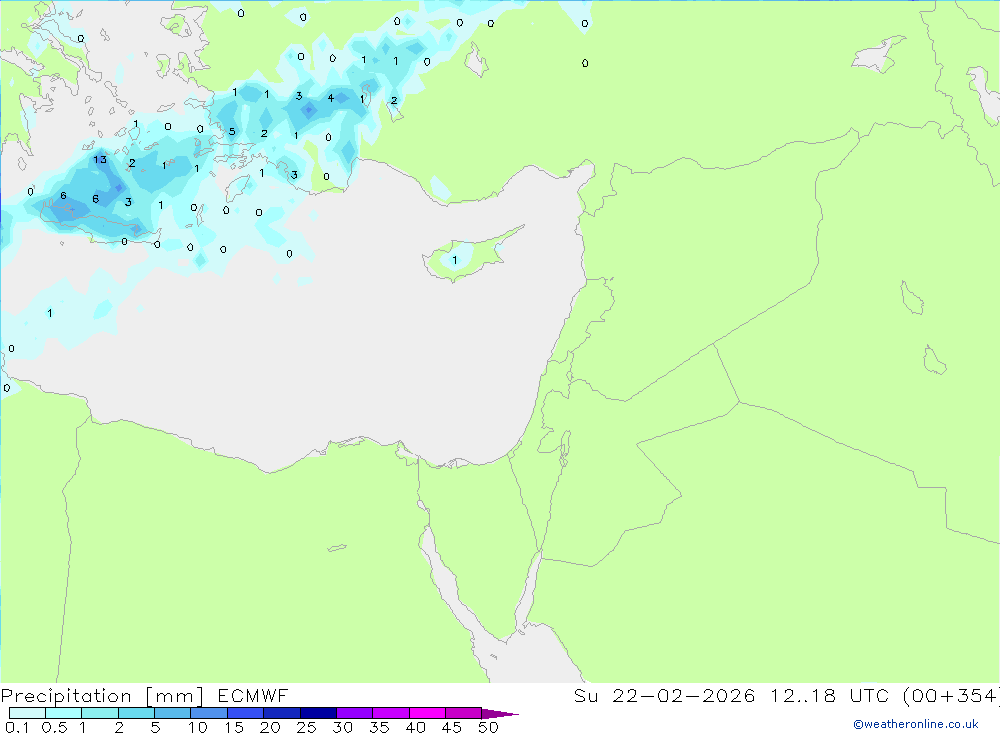Click the arrow tip above 50 mm
Screen dimensions: 1000x733
point(499,713)
